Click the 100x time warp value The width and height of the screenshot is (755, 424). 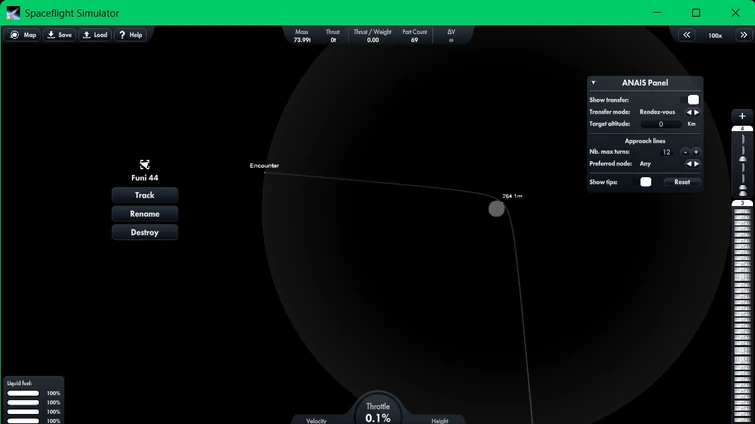tap(715, 36)
